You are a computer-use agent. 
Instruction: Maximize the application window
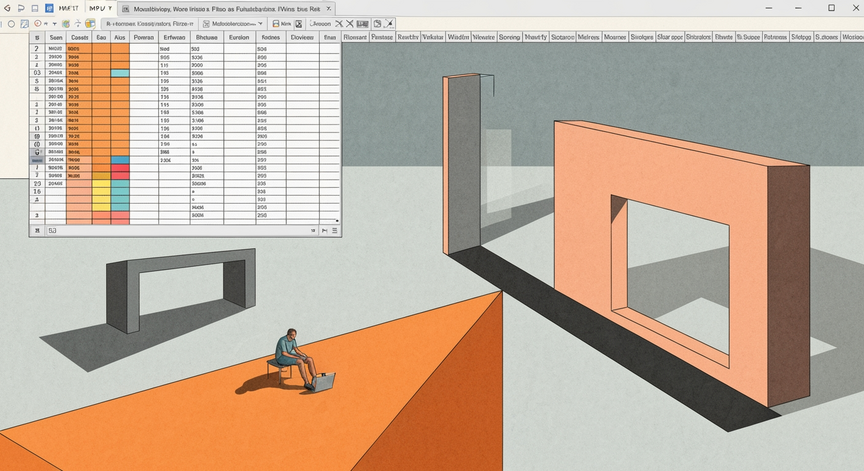tap(831, 8)
